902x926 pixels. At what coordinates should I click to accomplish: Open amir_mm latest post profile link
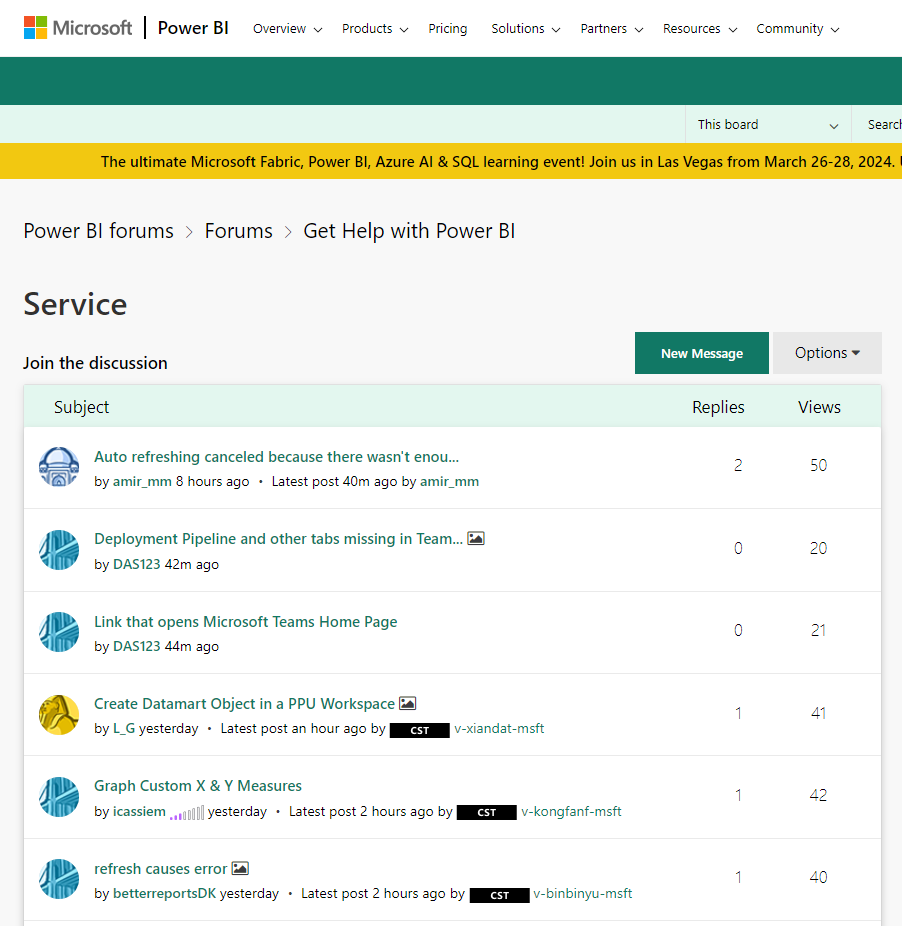tap(450, 481)
